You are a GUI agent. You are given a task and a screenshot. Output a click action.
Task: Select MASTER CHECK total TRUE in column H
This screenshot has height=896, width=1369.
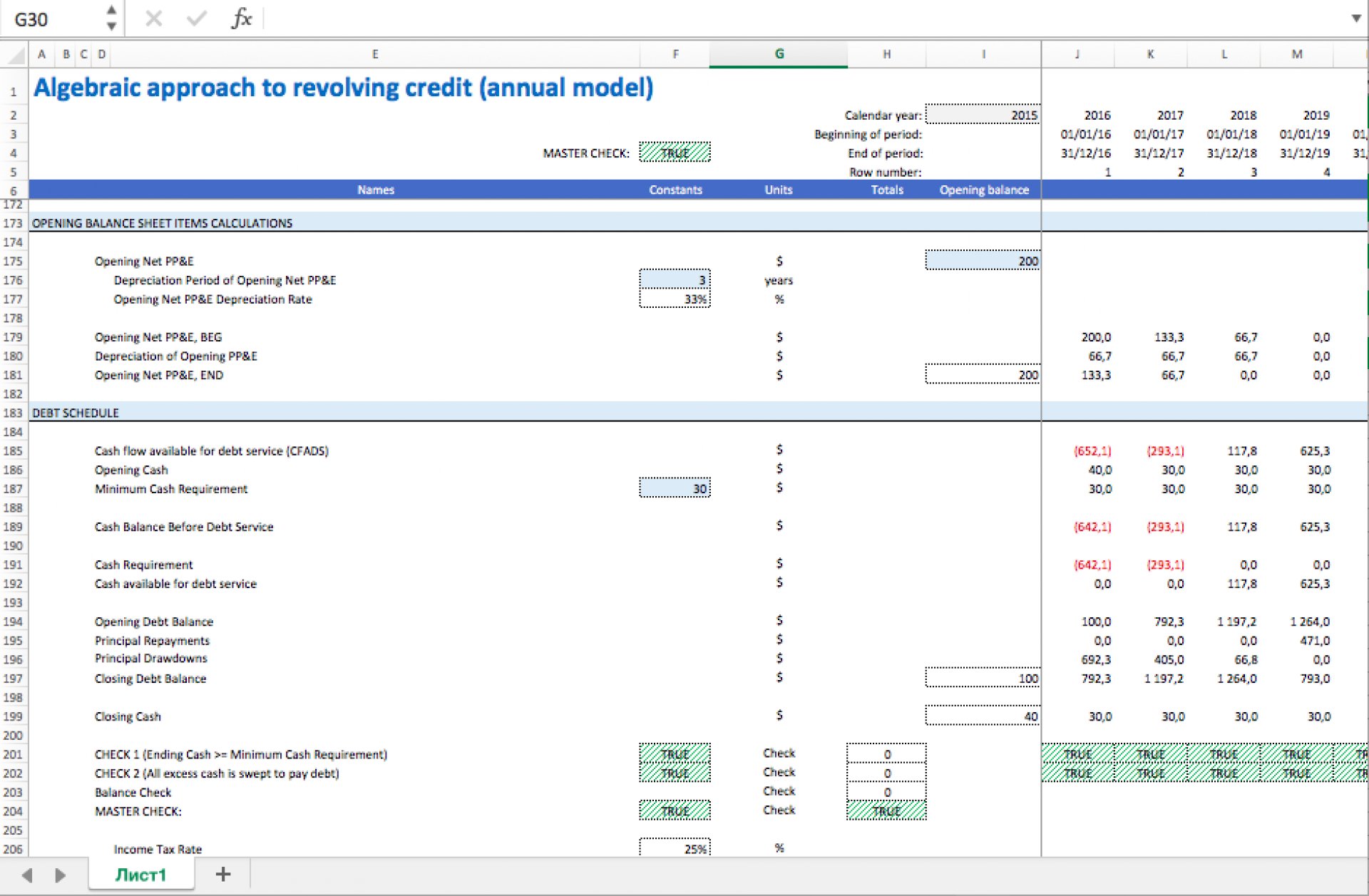[886, 811]
